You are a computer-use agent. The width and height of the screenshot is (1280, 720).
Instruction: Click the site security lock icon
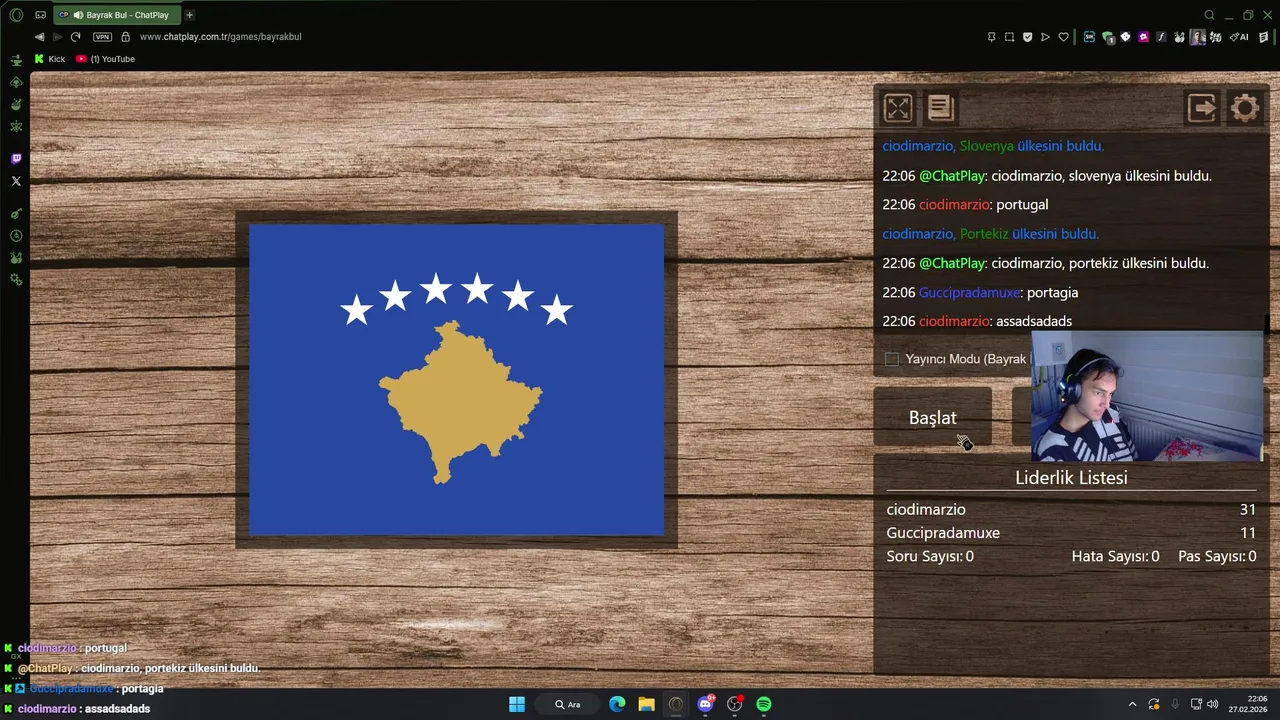[x=125, y=37]
